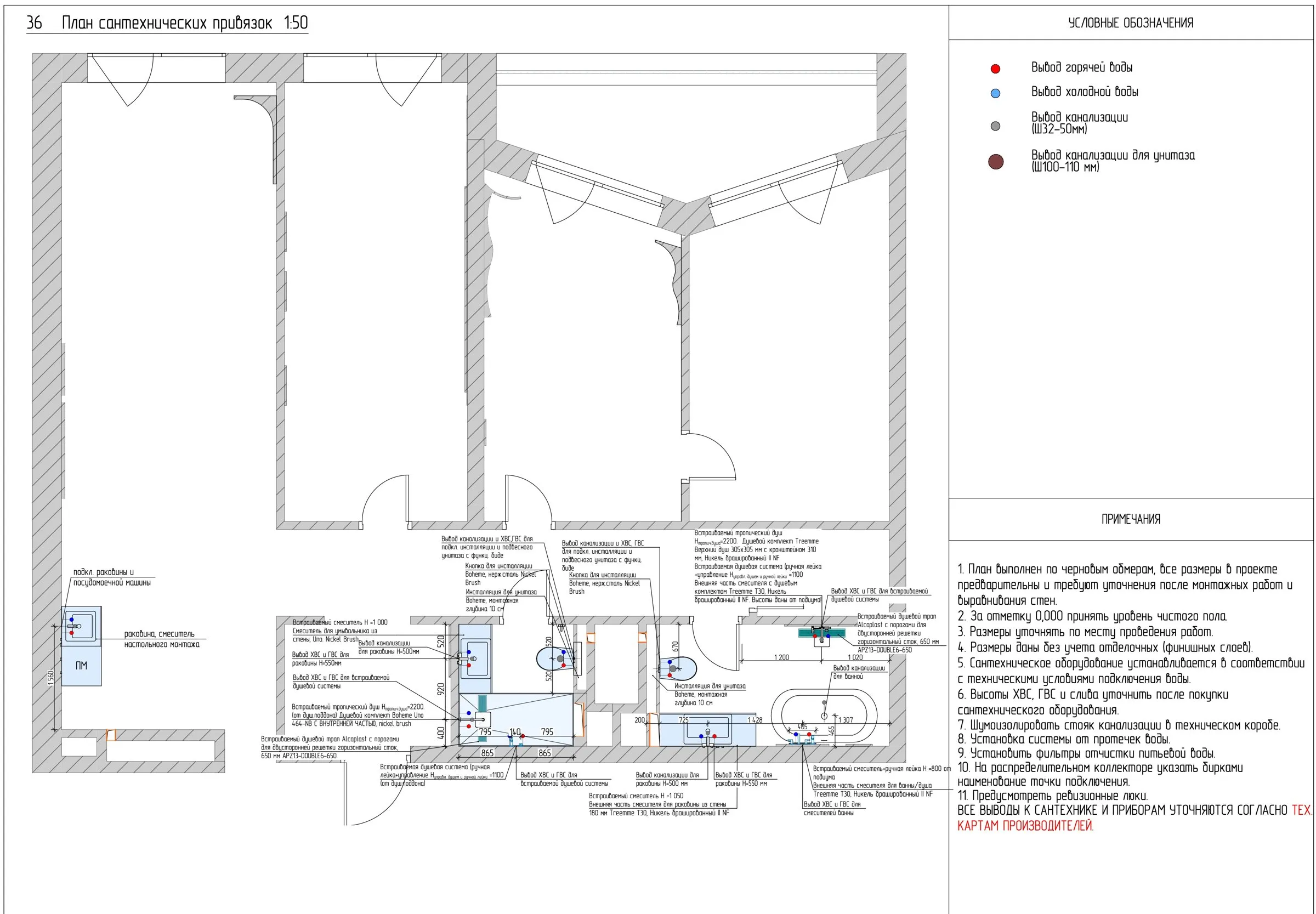Click callout 'Вывод канализации для ванной'

[859, 672]
